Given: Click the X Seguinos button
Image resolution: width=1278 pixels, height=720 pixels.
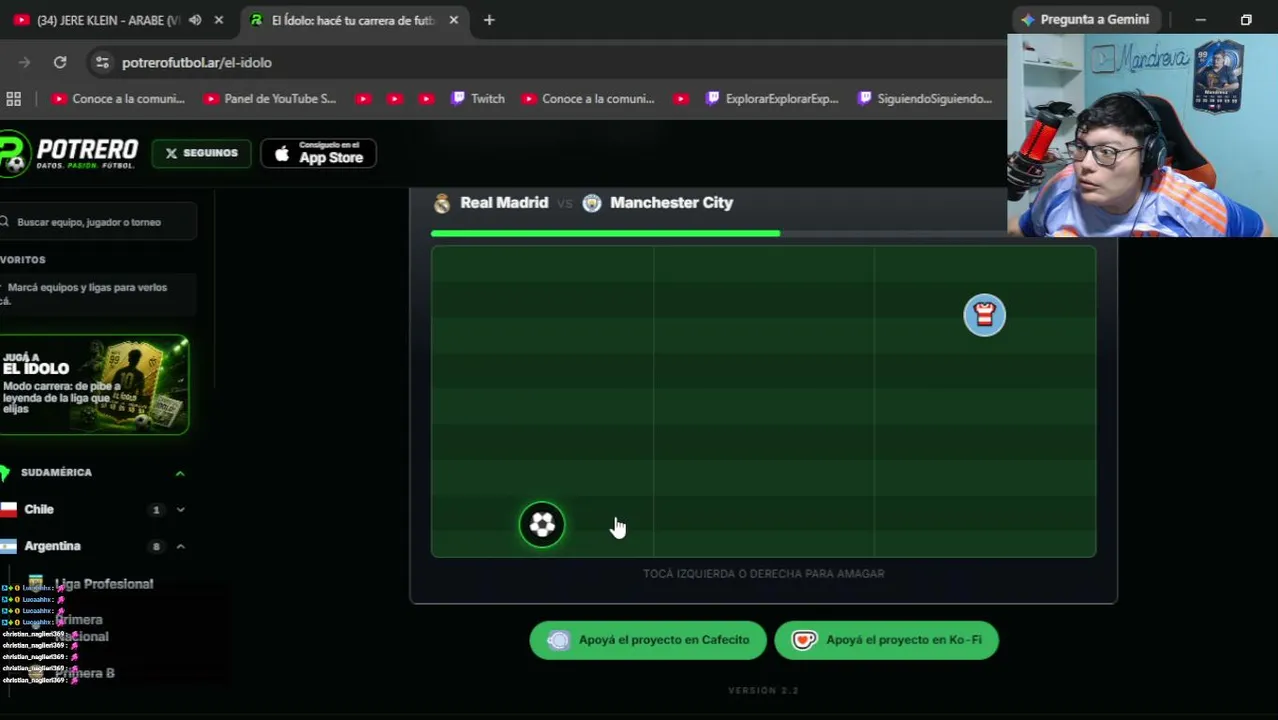Looking at the screenshot, I should click(x=201, y=153).
